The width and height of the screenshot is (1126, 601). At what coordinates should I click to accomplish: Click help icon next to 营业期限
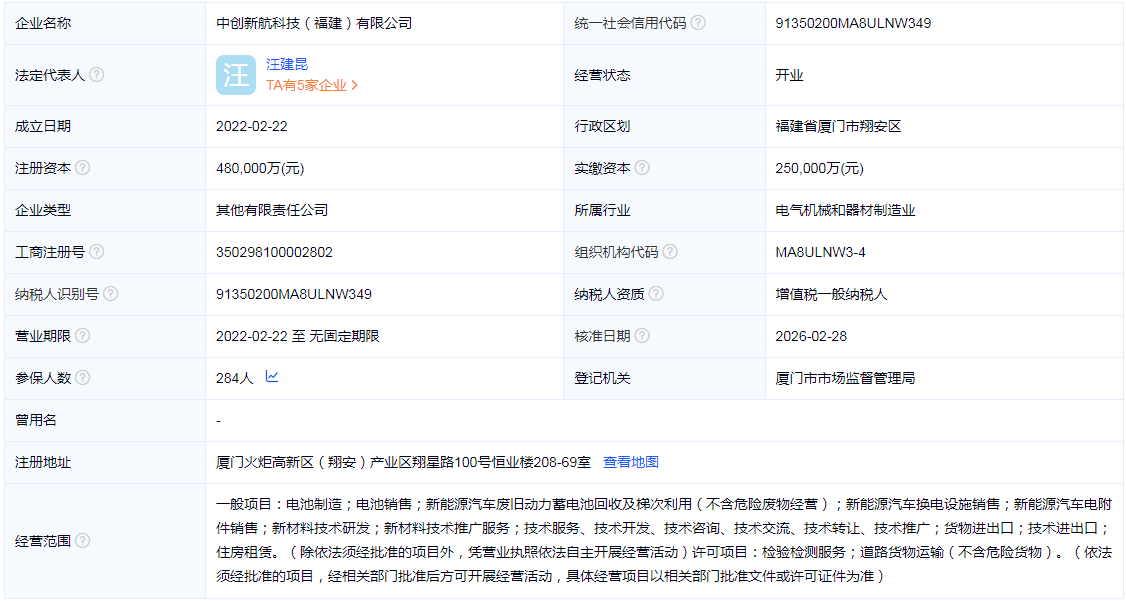(83, 336)
